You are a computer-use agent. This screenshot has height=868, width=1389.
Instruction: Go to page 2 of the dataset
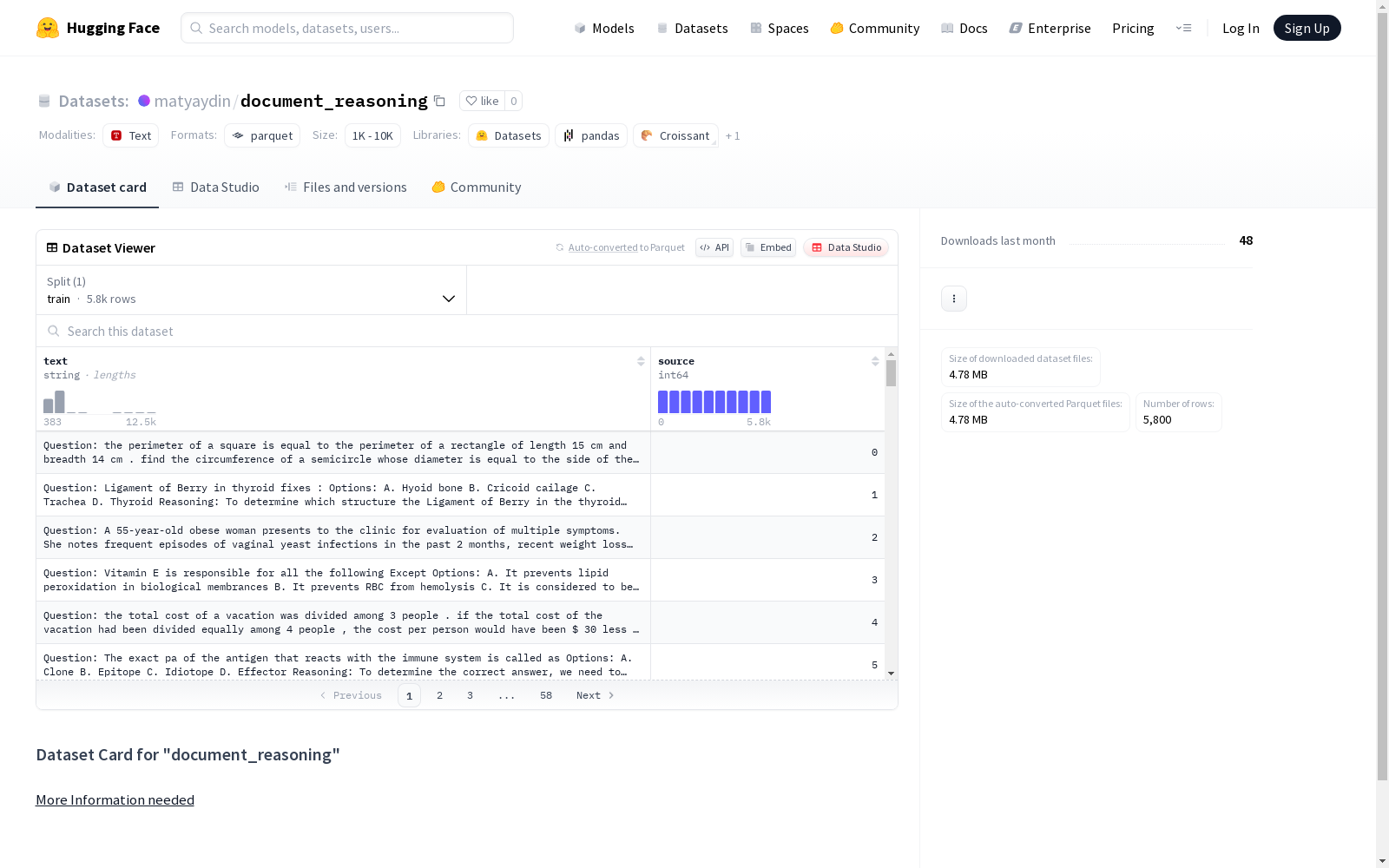[440, 695]
